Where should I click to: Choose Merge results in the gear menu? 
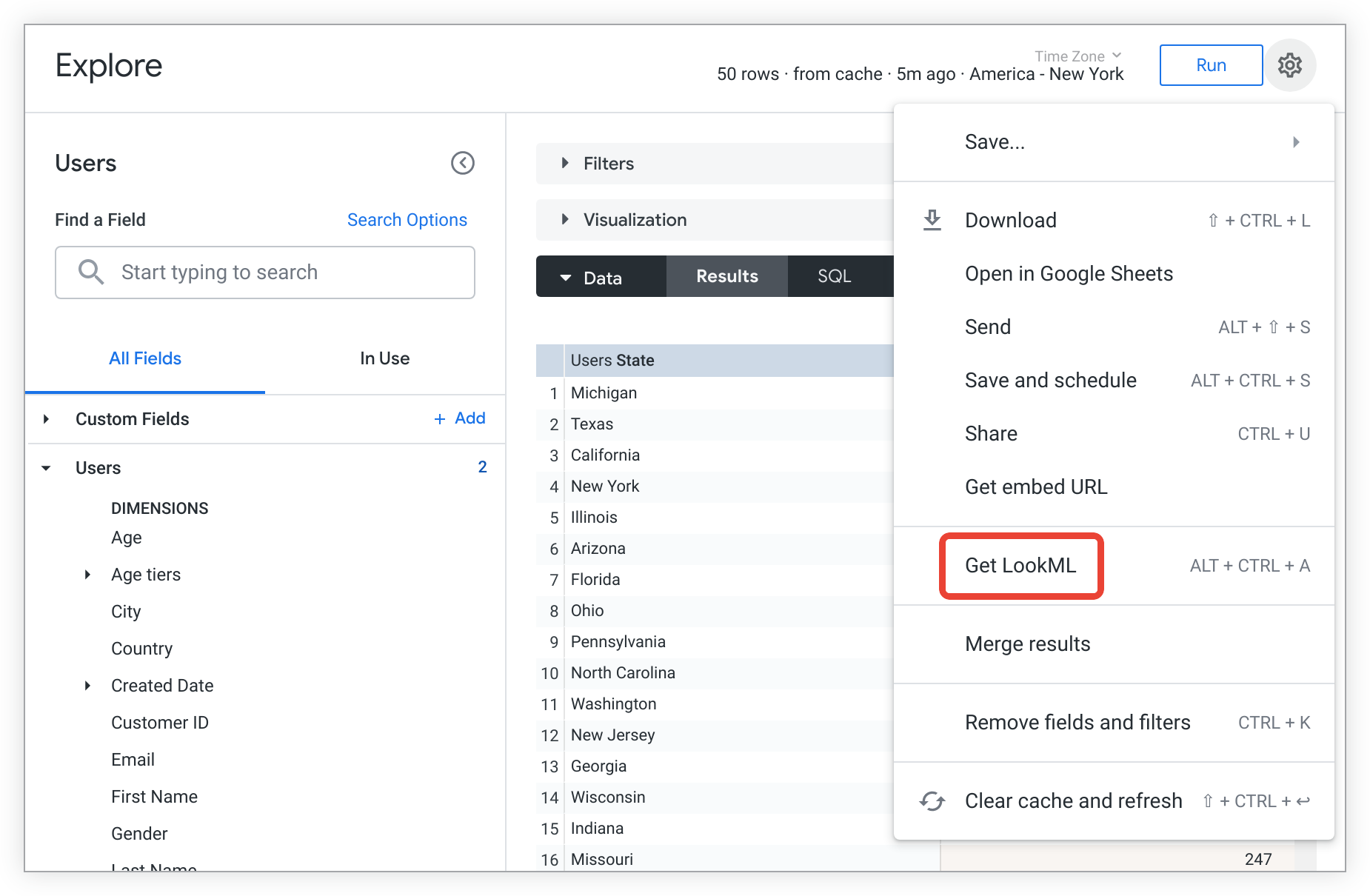pyautogui.click(x=1027, y=644)
